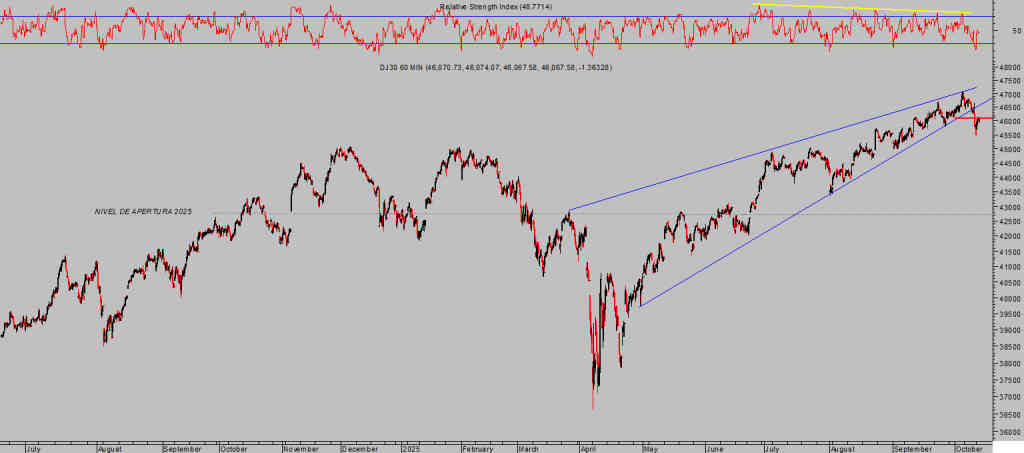Image resolution: width=1024 pixels, height=453 pixels.
Task: Click the RSI 50 level axis label
Action: pyautogui.click(x=1015, y=31)
